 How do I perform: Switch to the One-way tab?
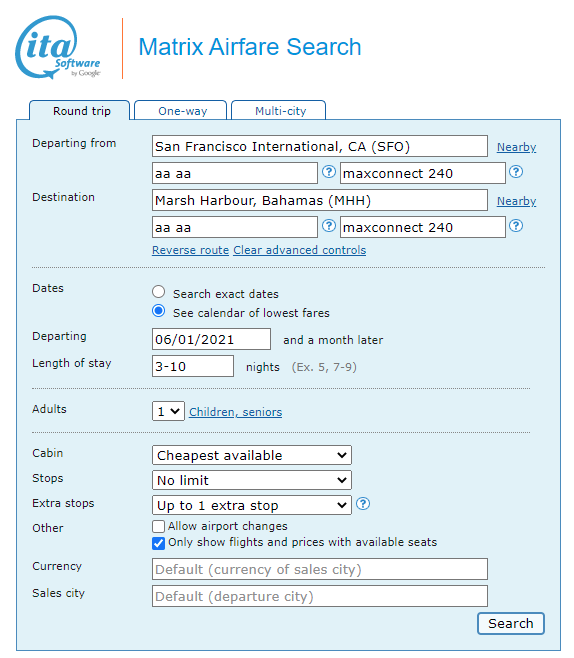[181, 110]
